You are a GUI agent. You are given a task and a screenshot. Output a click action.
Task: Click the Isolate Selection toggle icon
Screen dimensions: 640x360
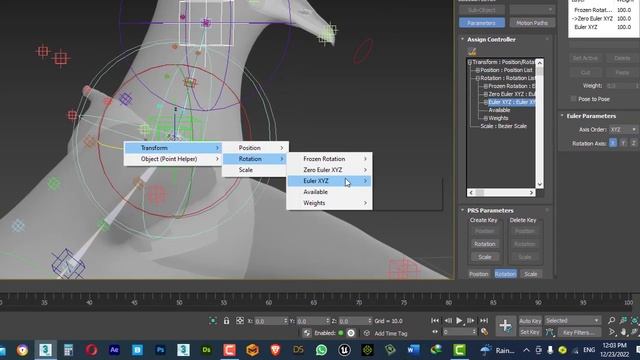pos(213,321)
